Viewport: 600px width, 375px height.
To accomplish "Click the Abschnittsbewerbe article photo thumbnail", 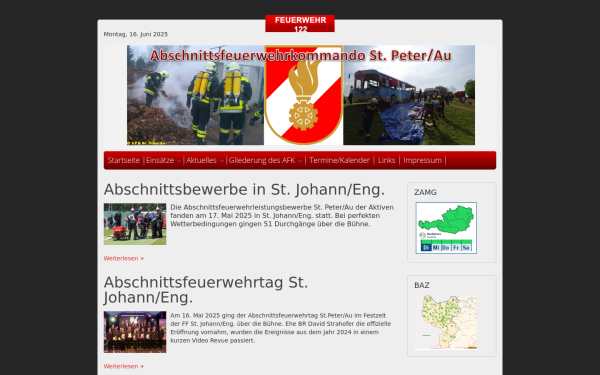I will pos(135,224).
